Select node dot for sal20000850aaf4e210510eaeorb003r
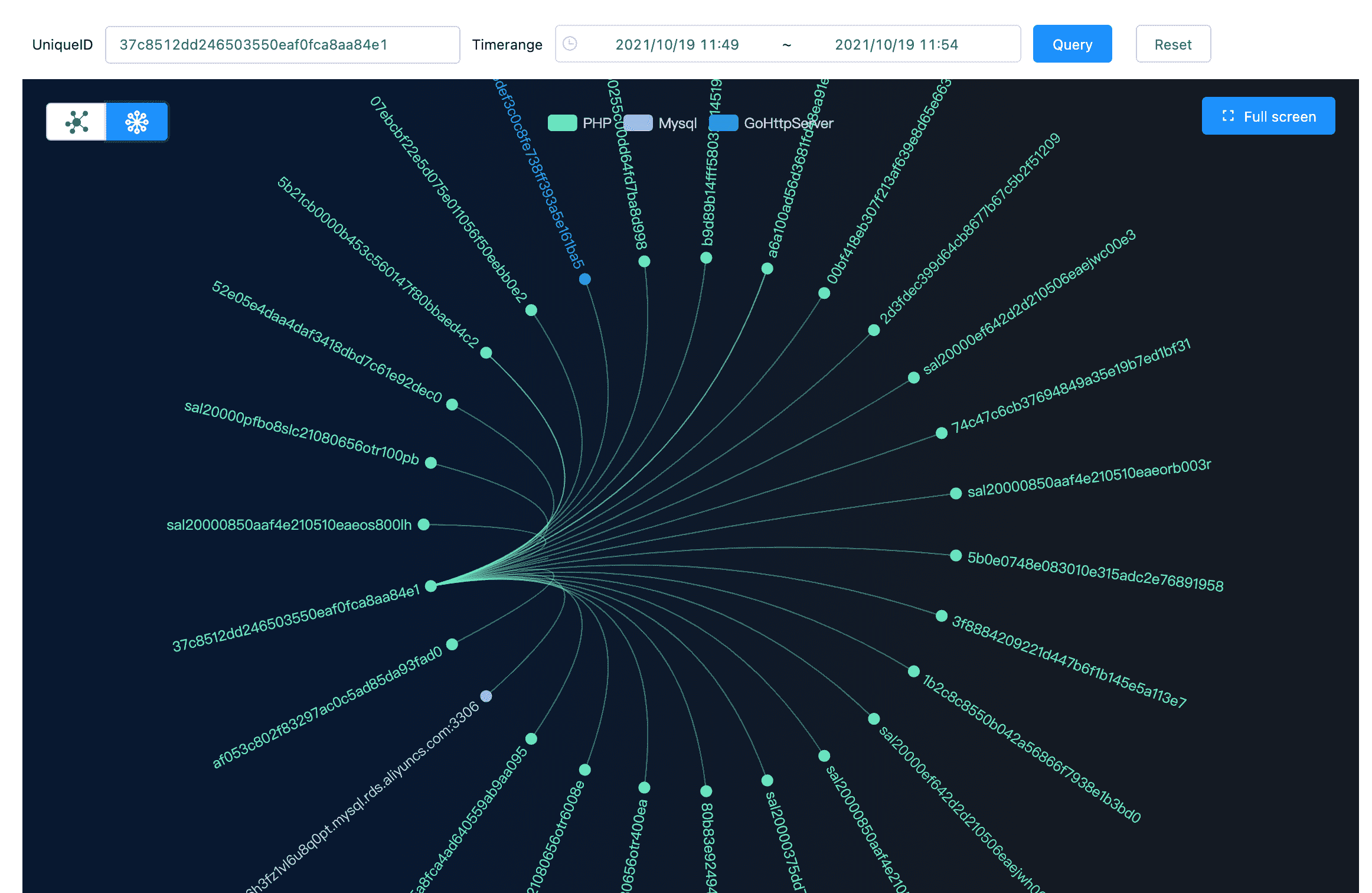This screenshot has width=1372, height=893. point(956,494)
